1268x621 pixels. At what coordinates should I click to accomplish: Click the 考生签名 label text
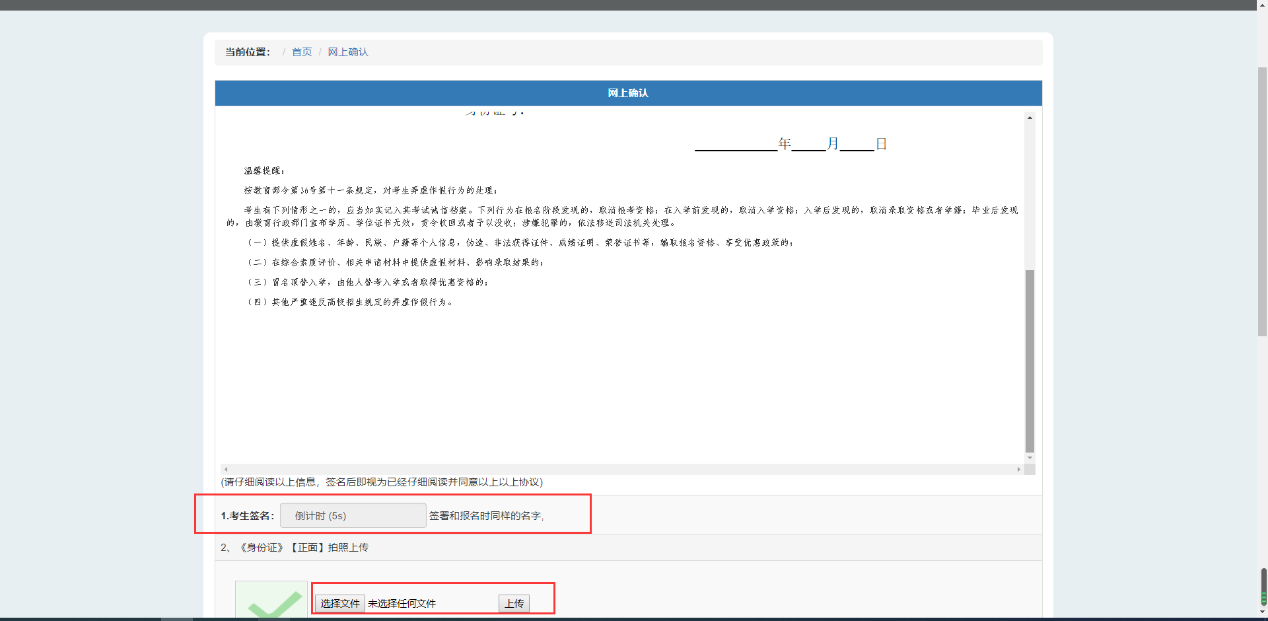coord(247,516)
